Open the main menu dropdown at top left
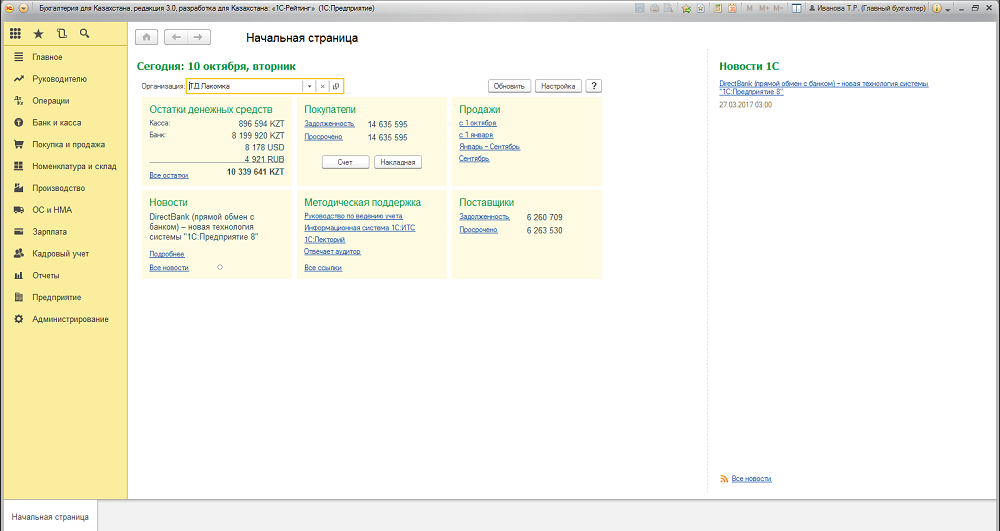The width and height of the screenshot is (1000, 531). click(x=24, y=7)
